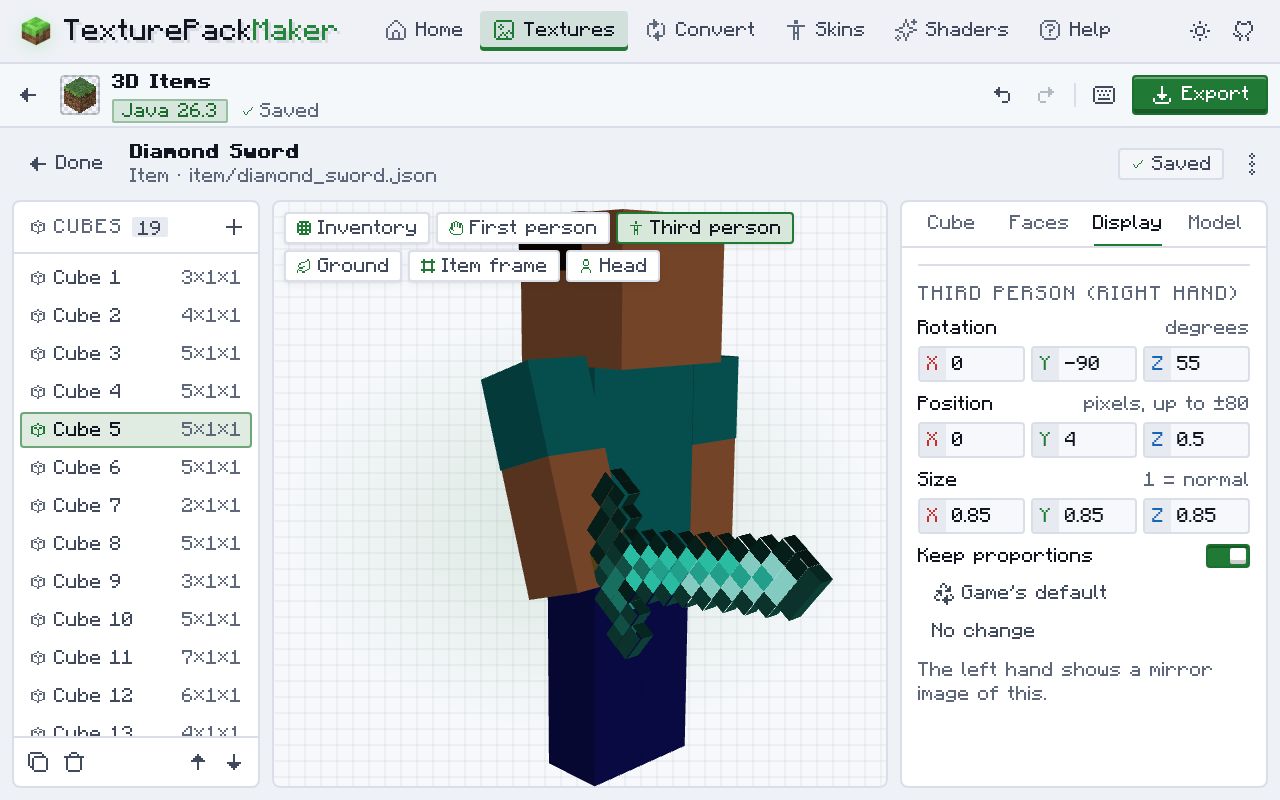
Task: Show the Ground display preview
Action: [343, 266]
